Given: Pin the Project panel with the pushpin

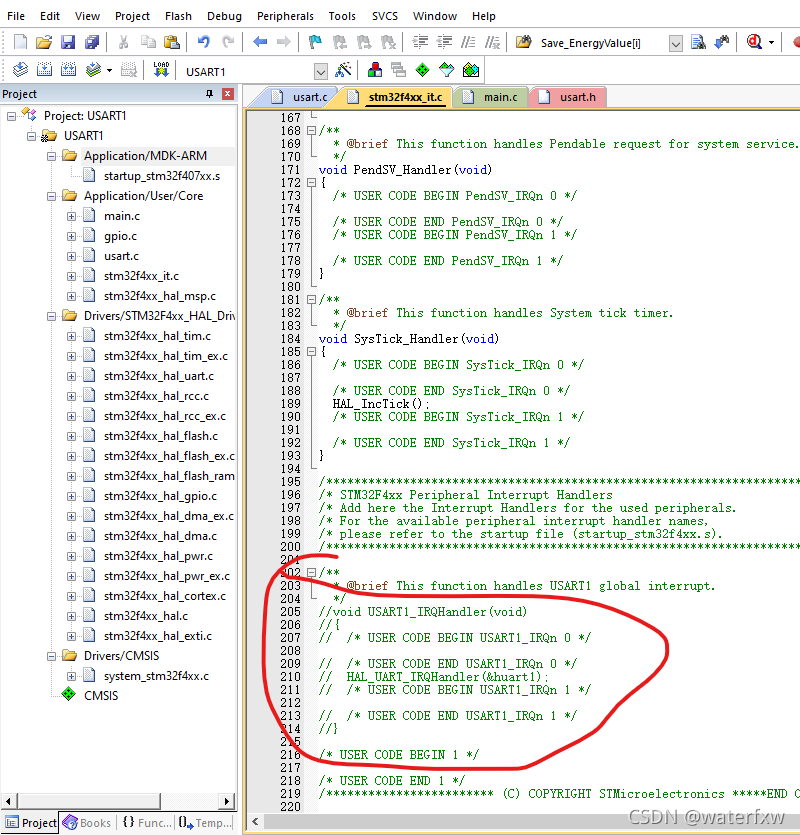Looking at the screenshot, I should point(209,94).
